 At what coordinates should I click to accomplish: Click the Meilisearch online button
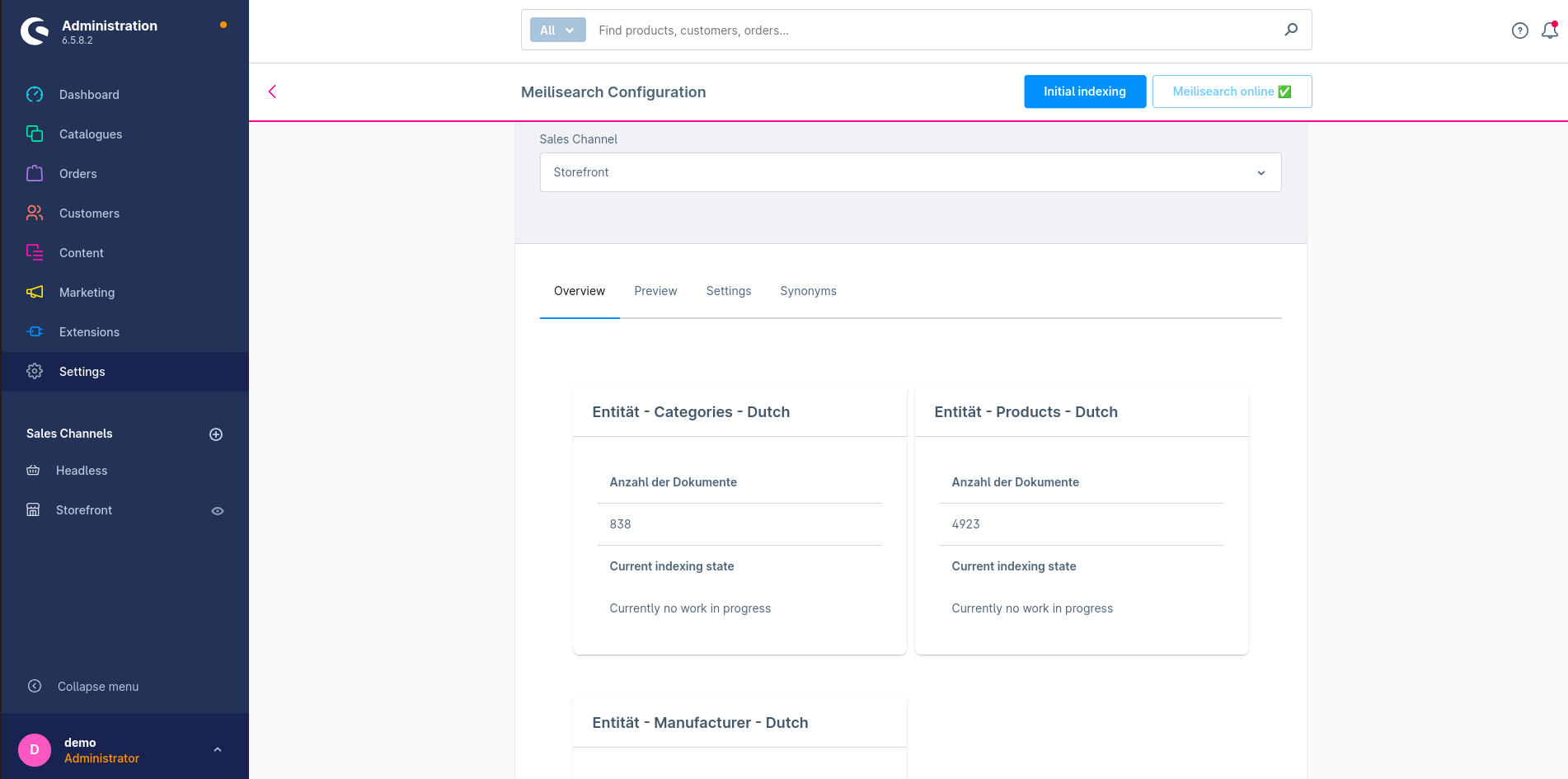(1232, 92)
